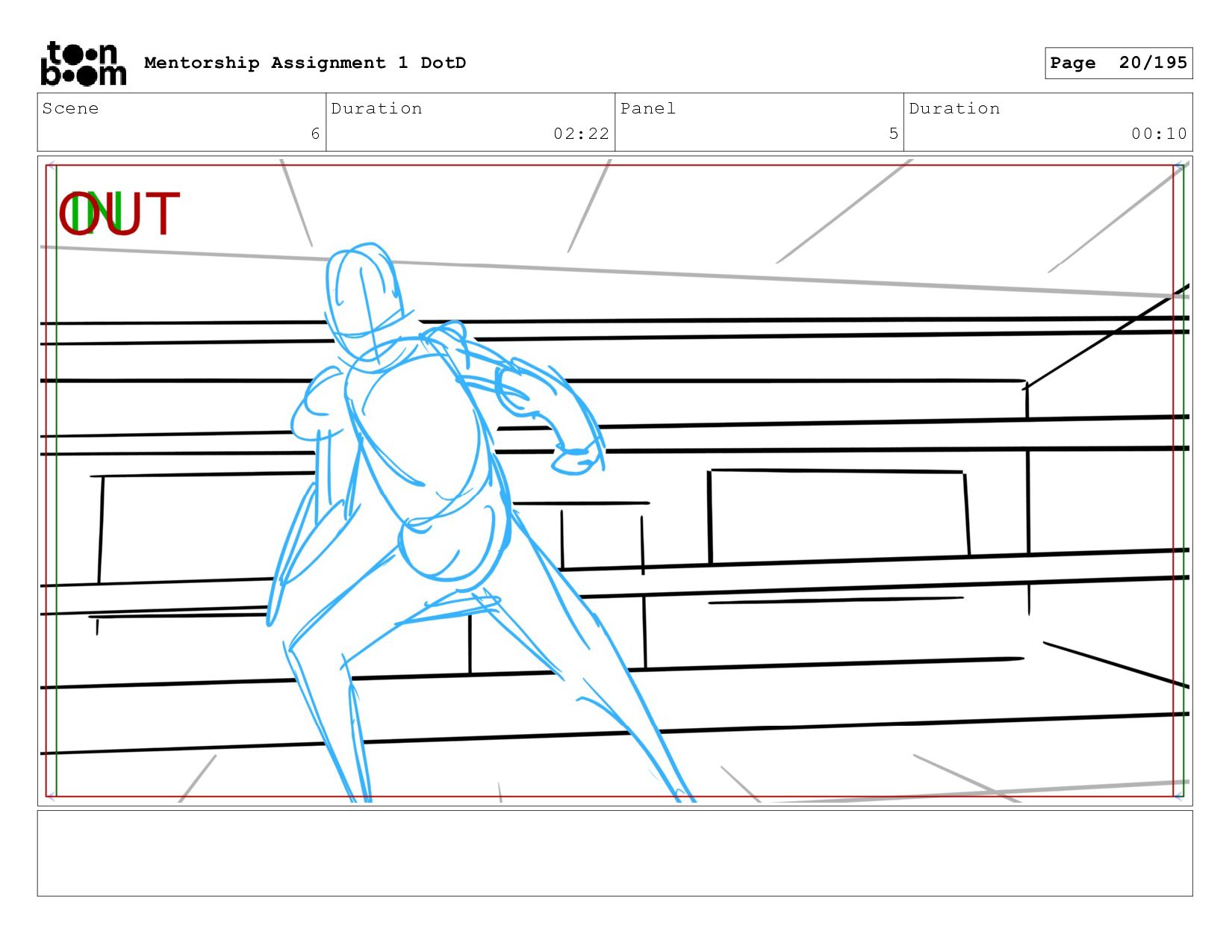Click the Mentorship Assignment 1 DotD title
The width and height of the screenshot is (1232, 952).
click(x=305, y=63)
